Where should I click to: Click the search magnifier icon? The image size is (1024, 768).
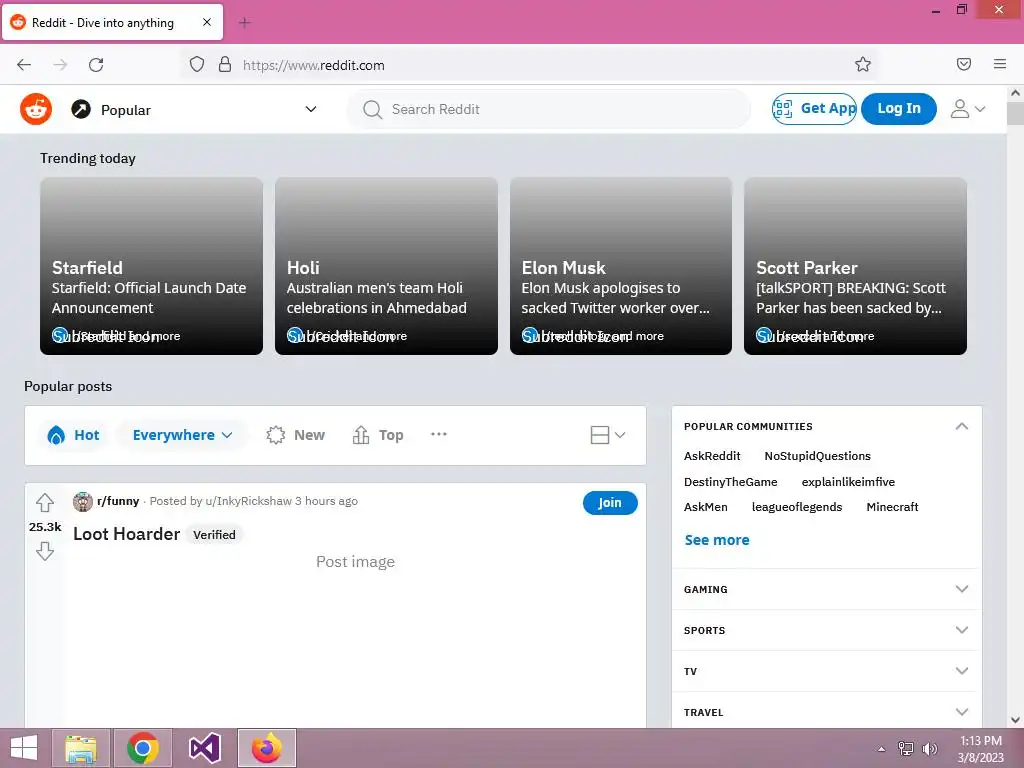[372, 109]
